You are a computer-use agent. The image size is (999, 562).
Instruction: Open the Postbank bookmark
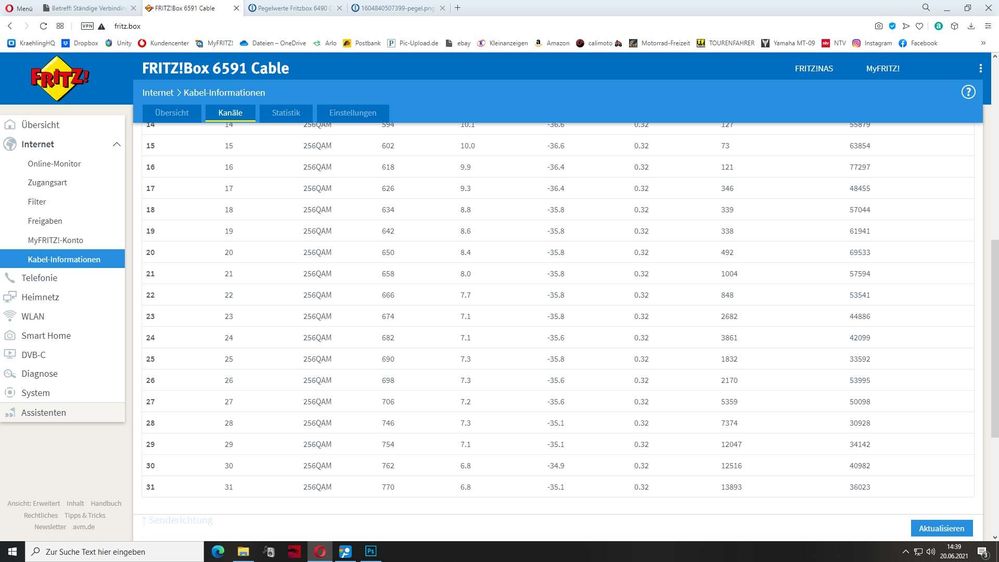pyautogui.click(x=361, y=43)
